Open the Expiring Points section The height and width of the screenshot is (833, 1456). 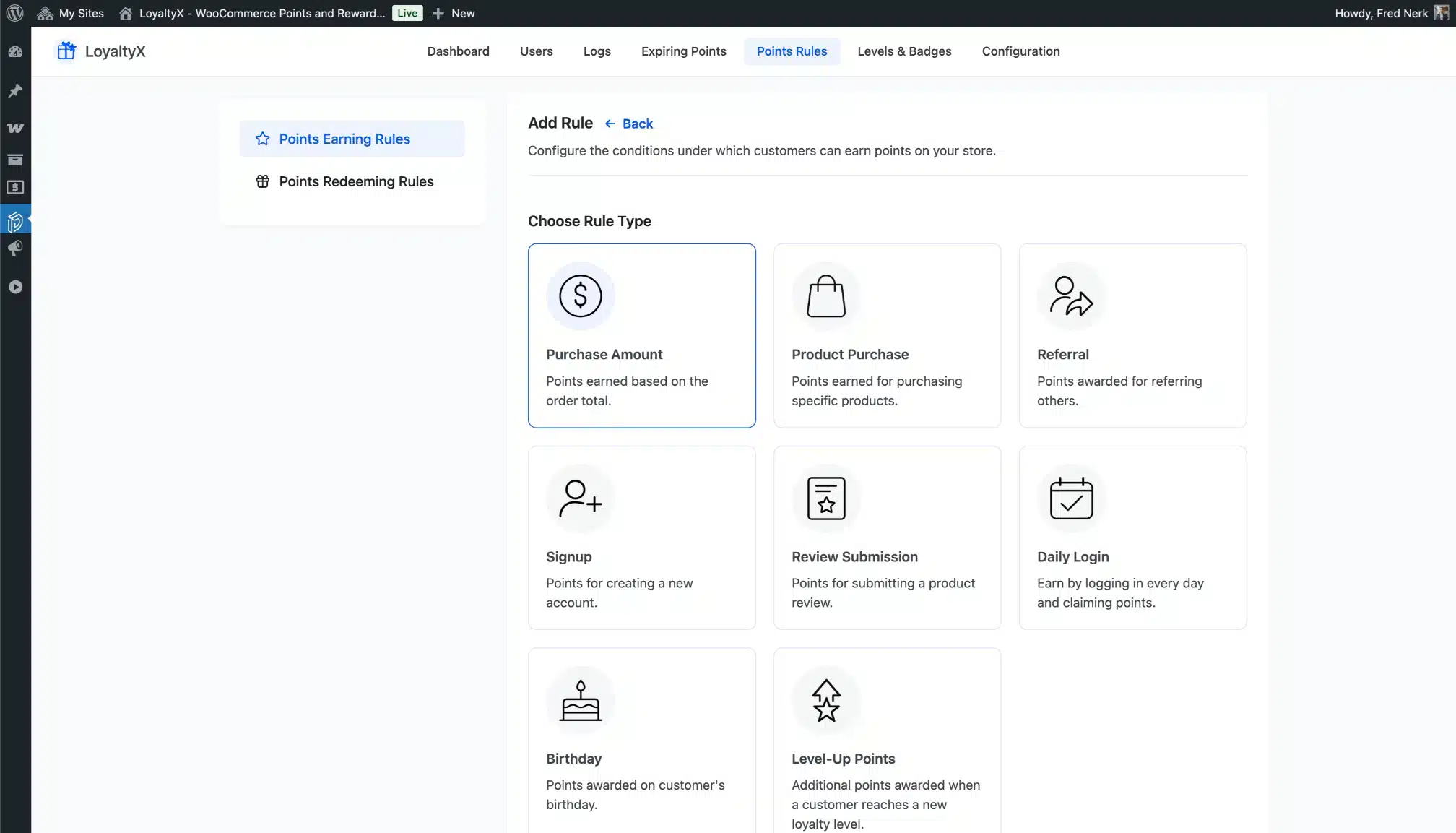click(683, 51)
